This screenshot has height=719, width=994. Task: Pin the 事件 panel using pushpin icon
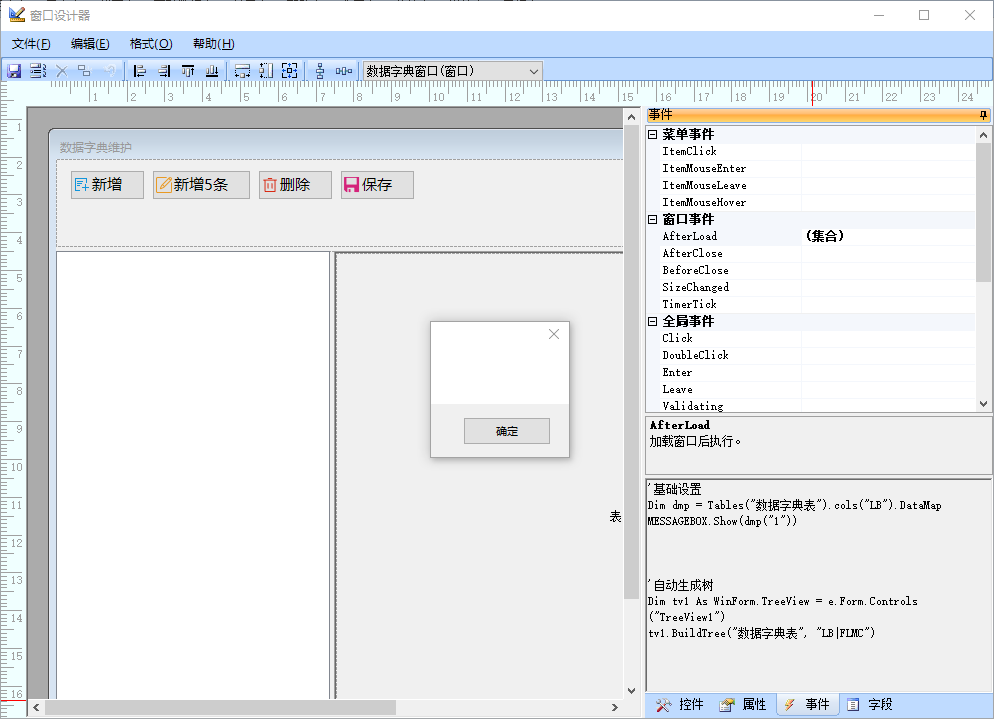[982, 115]
